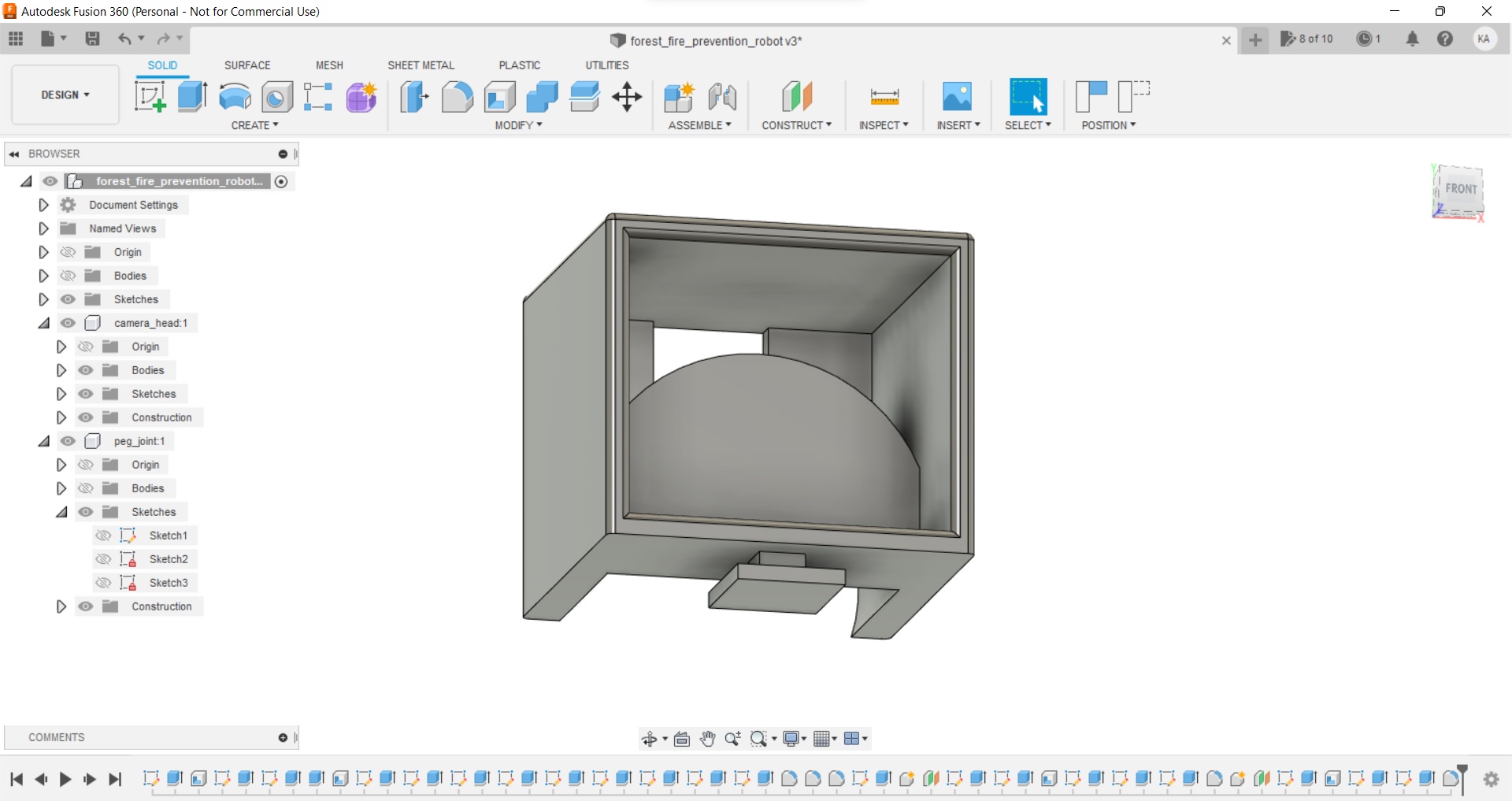Show the hidden Sketch1

(103, 536)
